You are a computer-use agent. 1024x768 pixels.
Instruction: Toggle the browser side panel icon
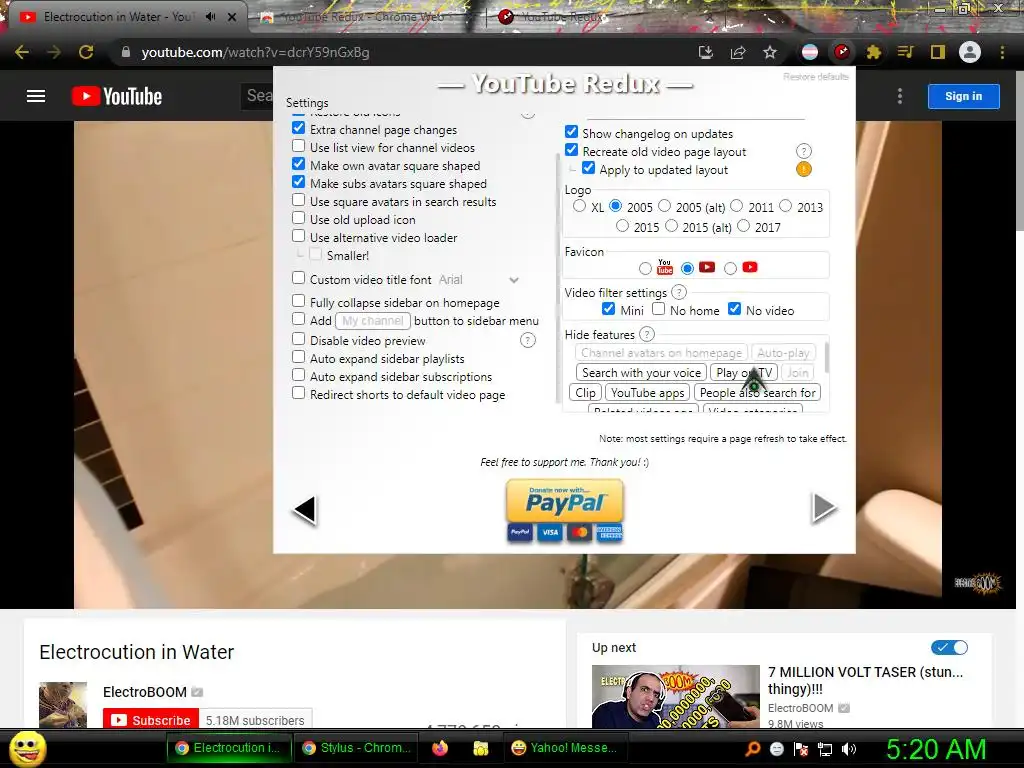(938, 52)
